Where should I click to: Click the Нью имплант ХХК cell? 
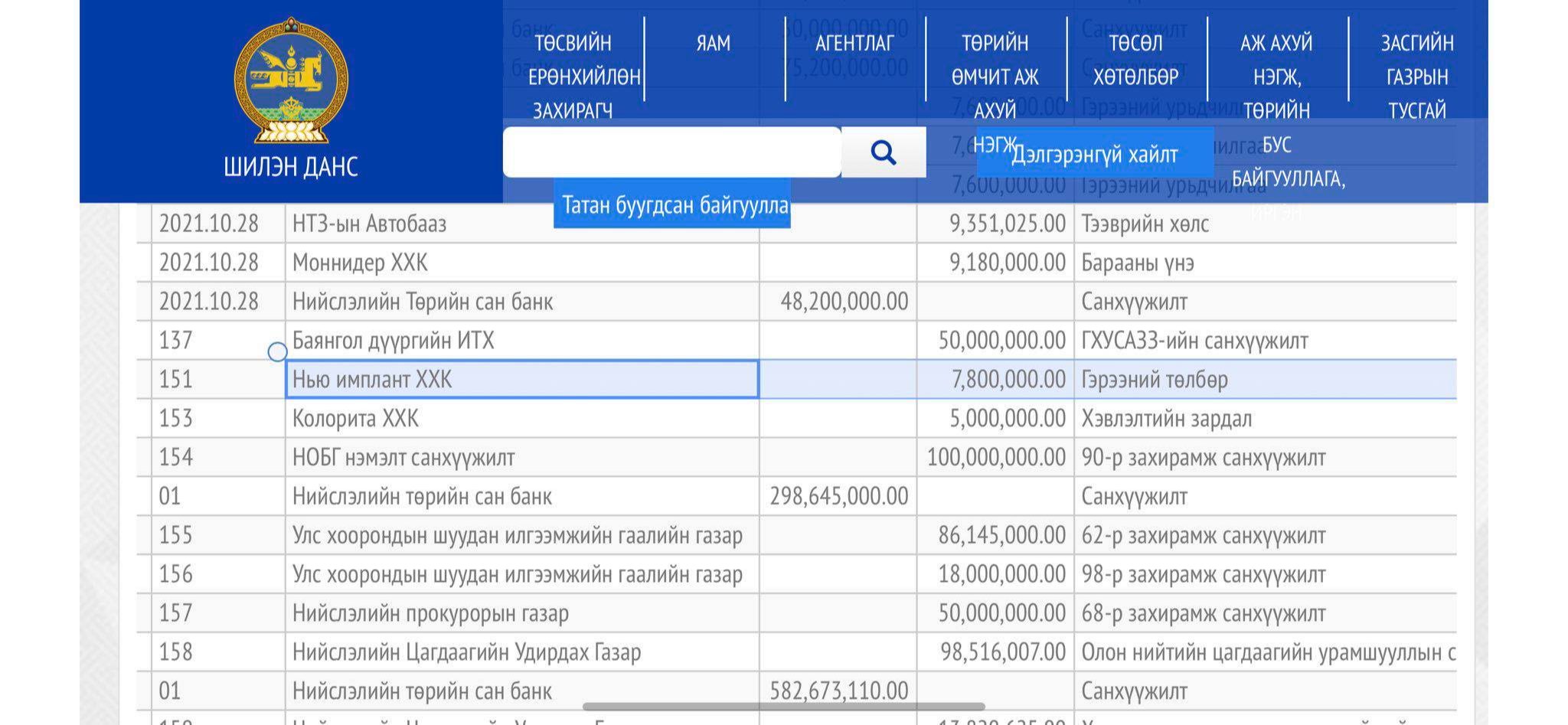522,379
